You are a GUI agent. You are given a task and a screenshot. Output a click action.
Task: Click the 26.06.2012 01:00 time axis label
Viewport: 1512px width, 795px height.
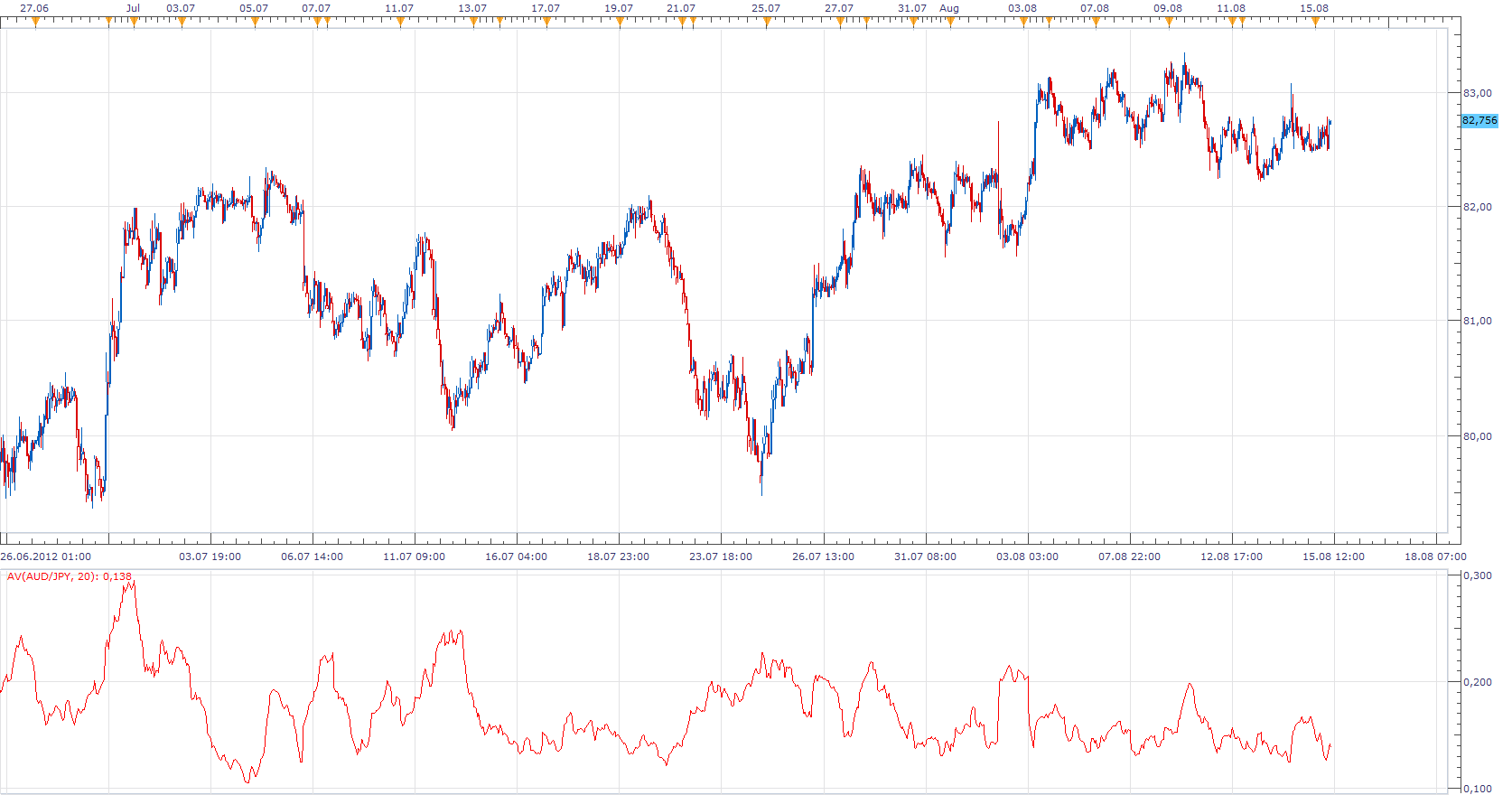46,556
